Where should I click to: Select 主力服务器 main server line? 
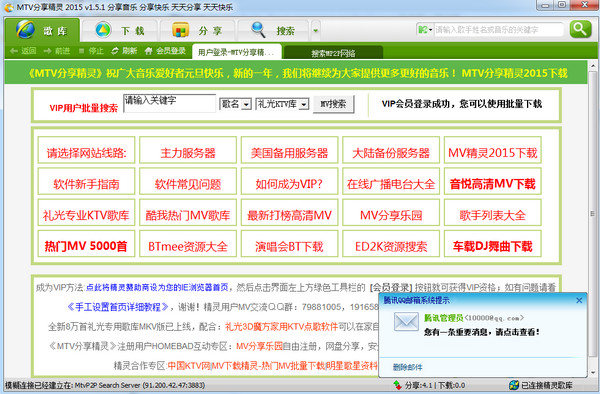tap(188, 153)
